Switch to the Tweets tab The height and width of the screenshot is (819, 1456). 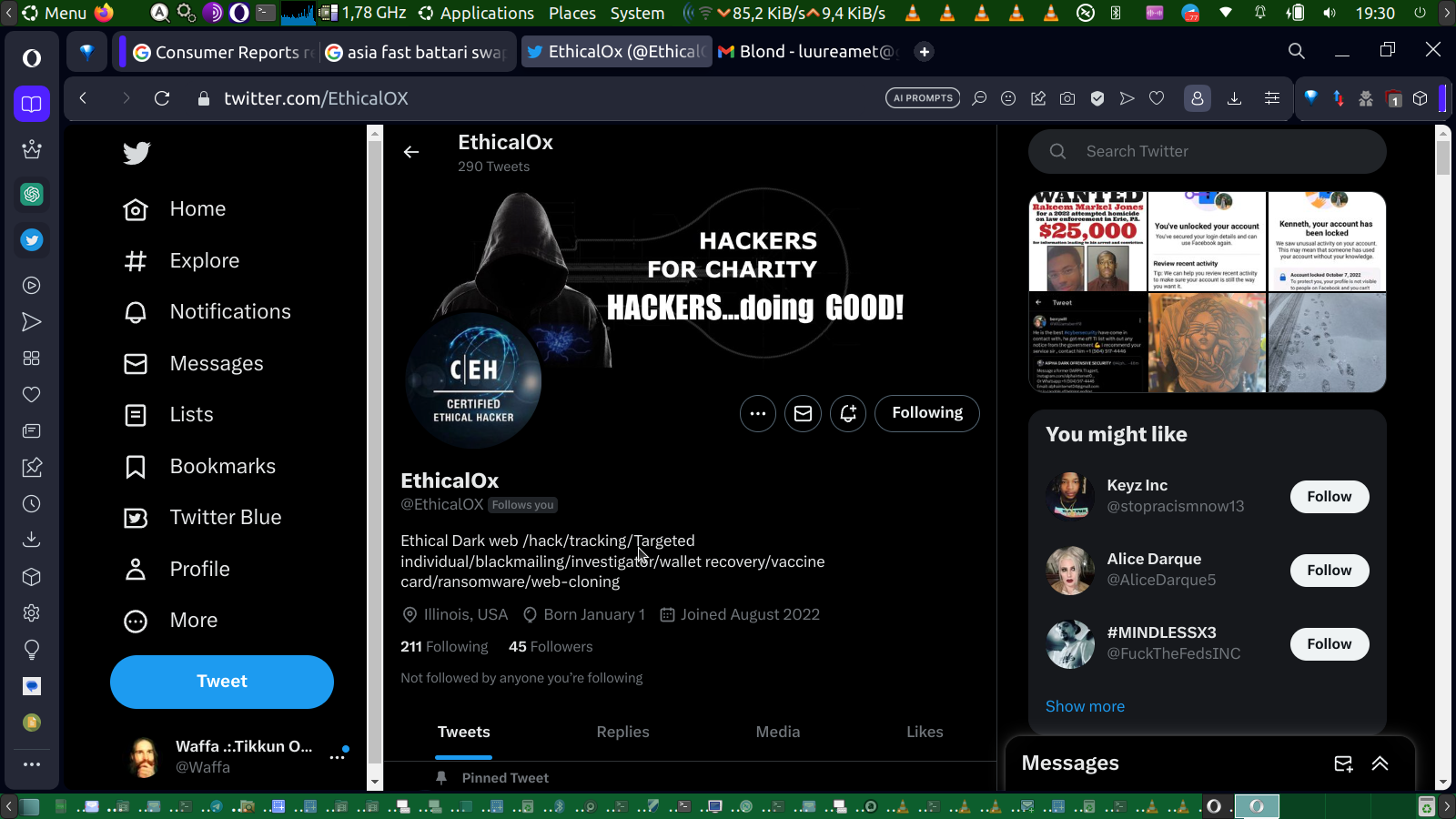tap(464, 733)
